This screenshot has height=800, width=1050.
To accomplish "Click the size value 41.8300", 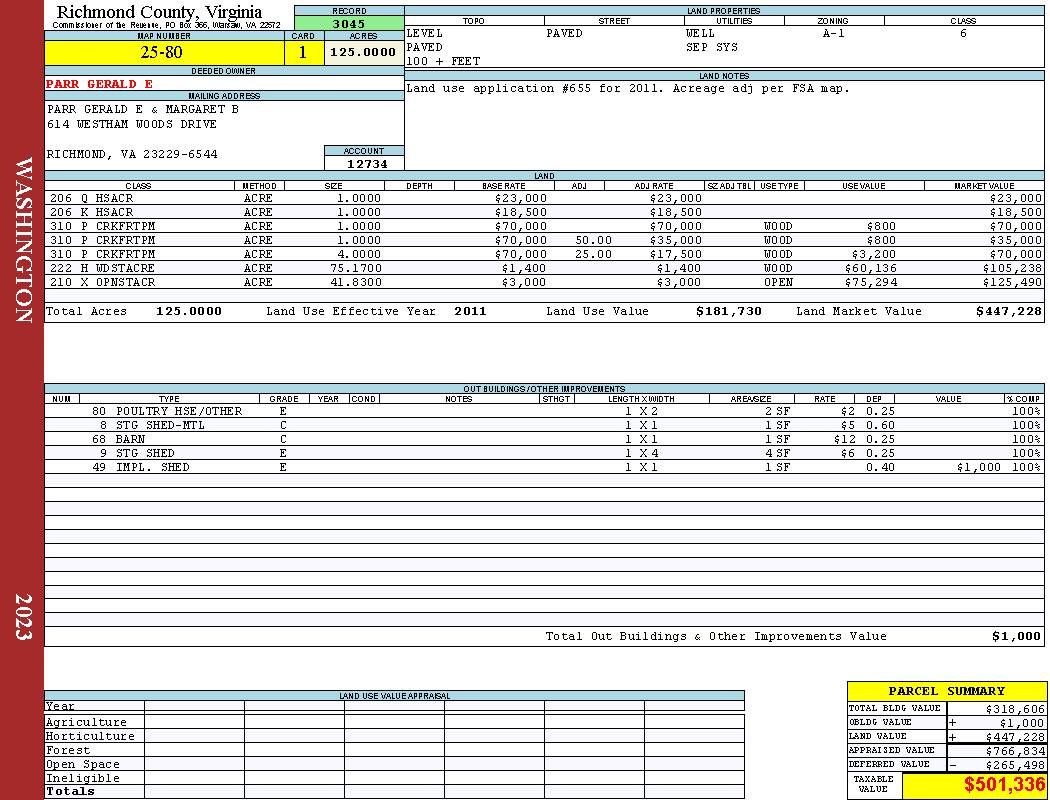I will click(x=356, y=282).
